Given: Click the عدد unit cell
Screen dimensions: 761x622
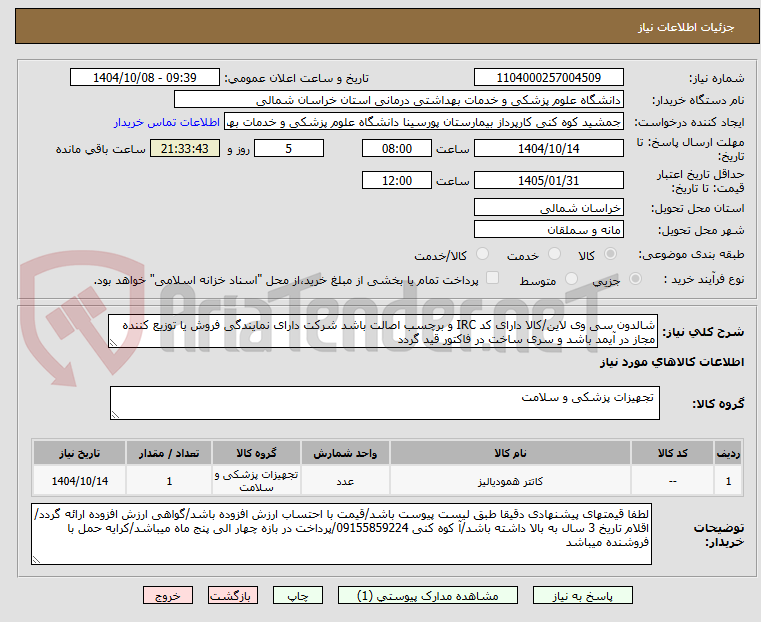Looking at the screenshot, I should (x=345, y=481).
